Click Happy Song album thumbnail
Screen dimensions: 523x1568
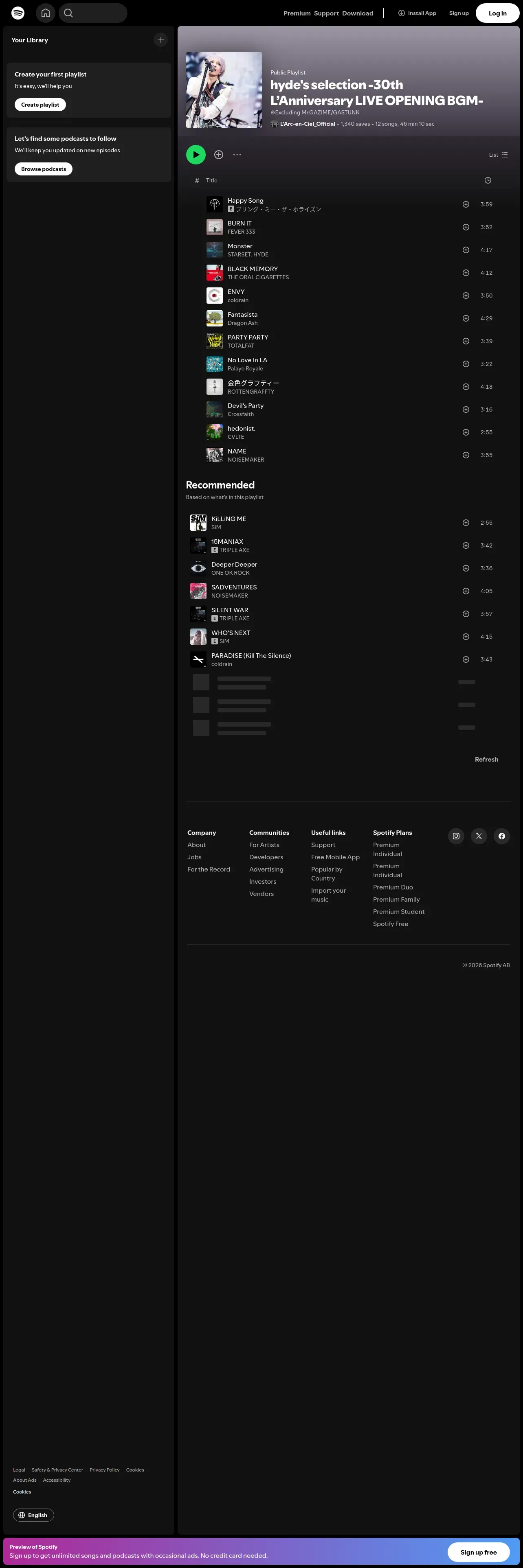tap(214, 204)
